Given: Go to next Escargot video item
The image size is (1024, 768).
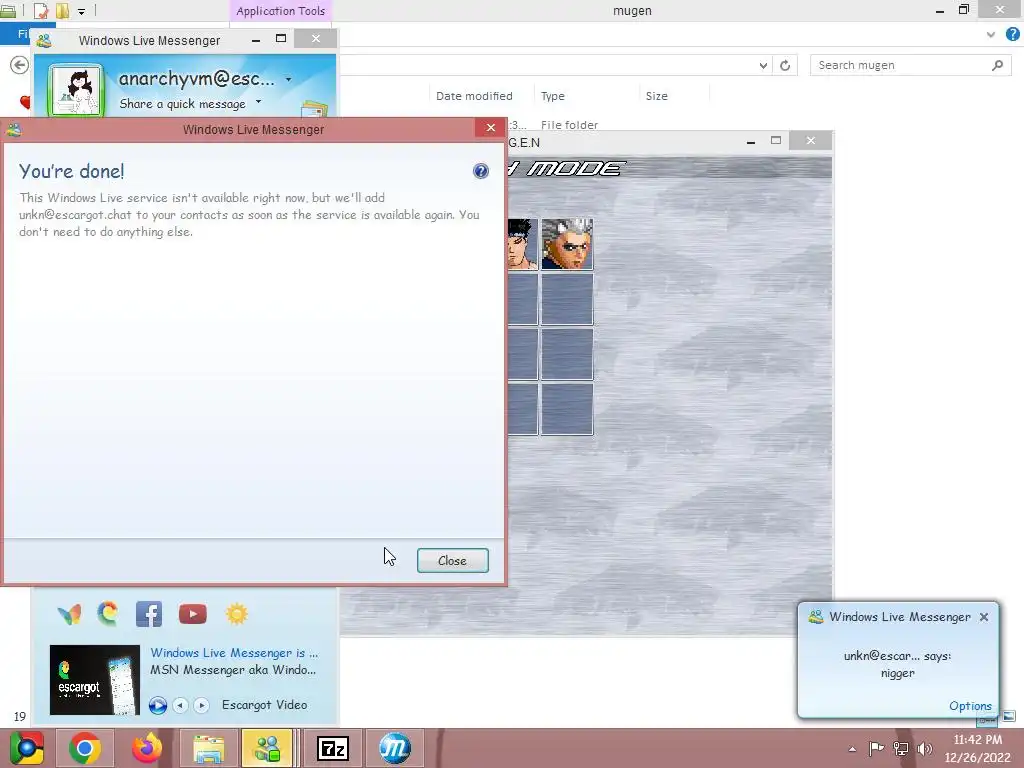Looking at the screenshot, I should coord(201,705).
